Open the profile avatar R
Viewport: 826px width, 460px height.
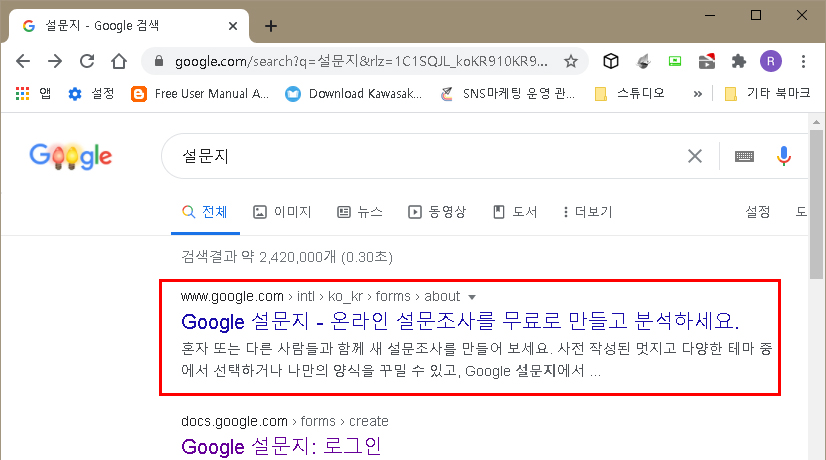point(771,62)
